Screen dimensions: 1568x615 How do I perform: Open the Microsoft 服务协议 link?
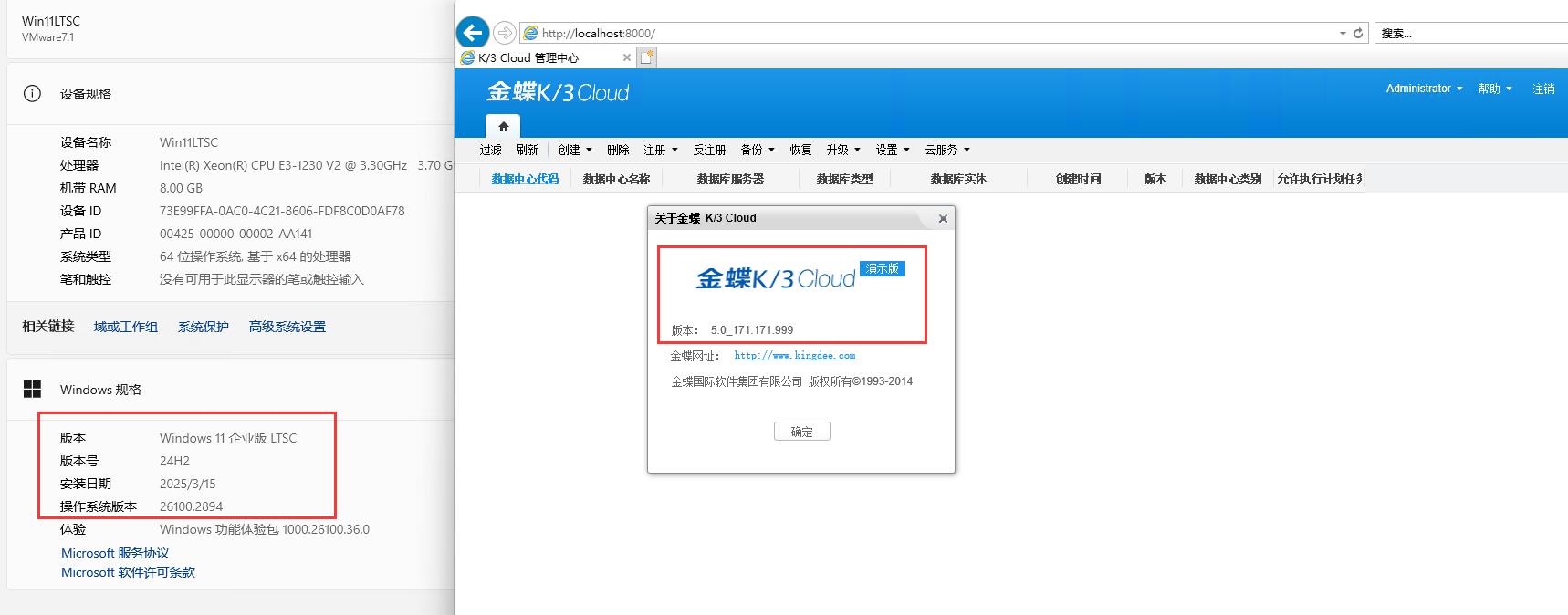[x=115, y=553]
